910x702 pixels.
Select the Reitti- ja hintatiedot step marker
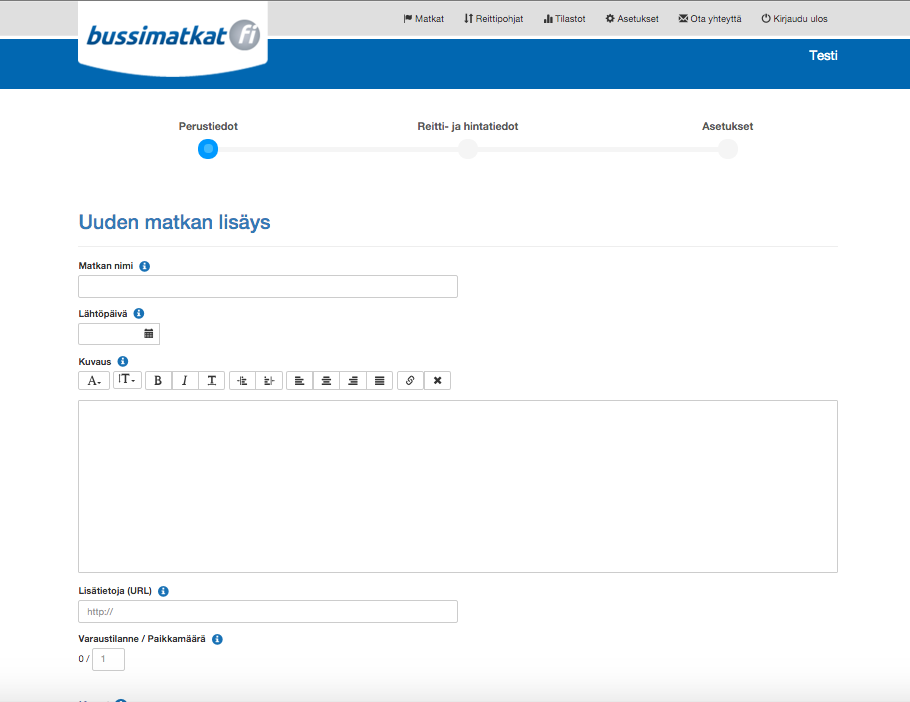468,149
